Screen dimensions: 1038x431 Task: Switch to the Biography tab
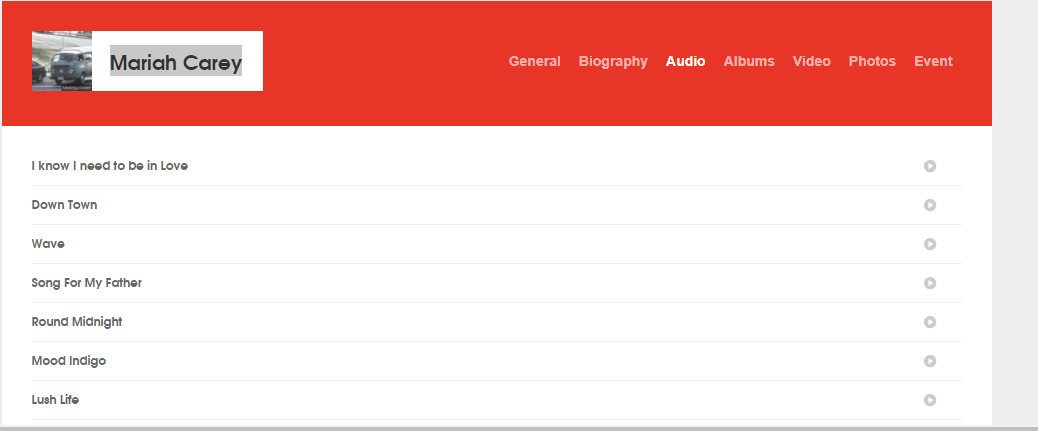[x=613, y=61]
